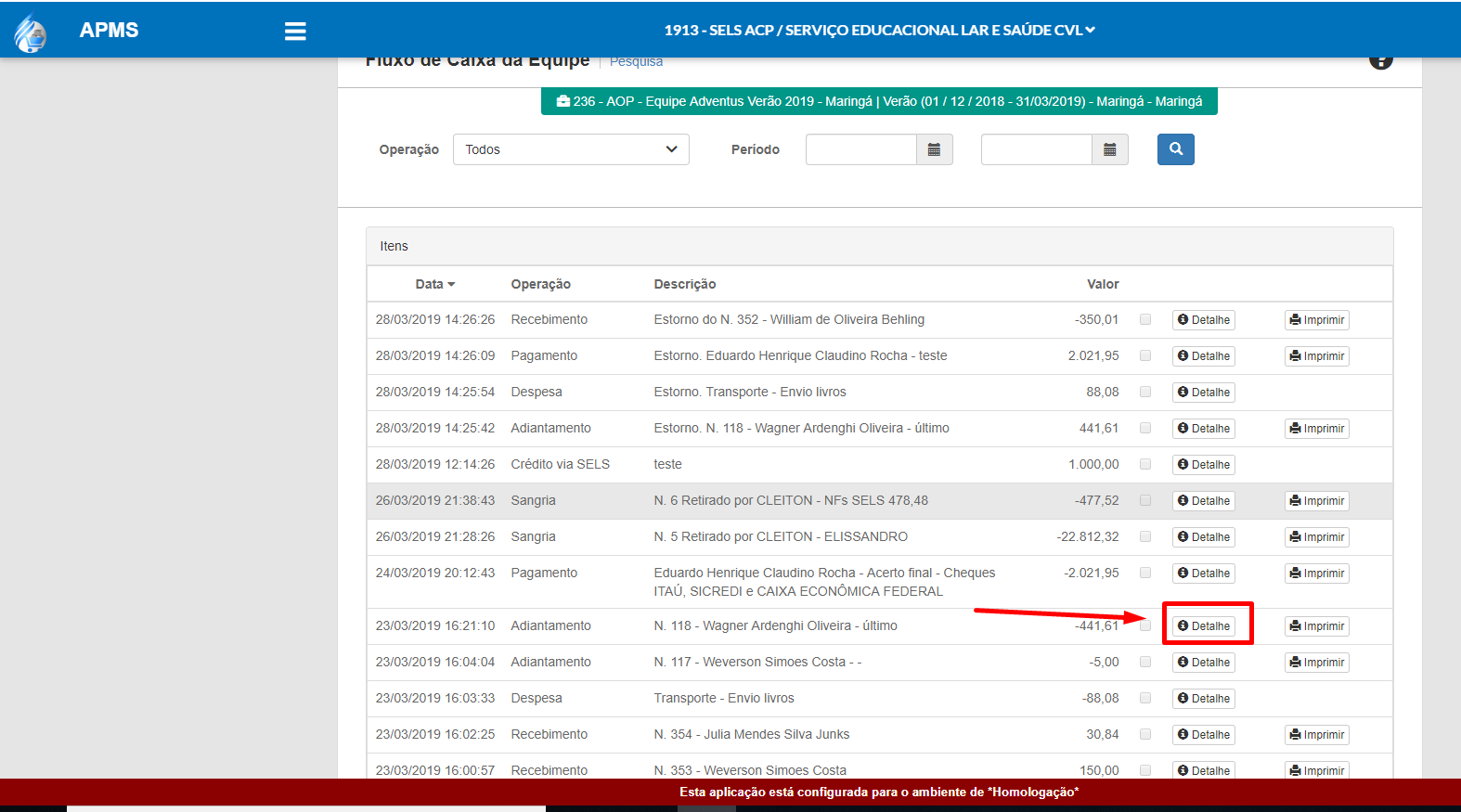Tick checkbox for N. 6 Sangria row
Viewport: 1461px width, 812px height.
coord(1145,500)
